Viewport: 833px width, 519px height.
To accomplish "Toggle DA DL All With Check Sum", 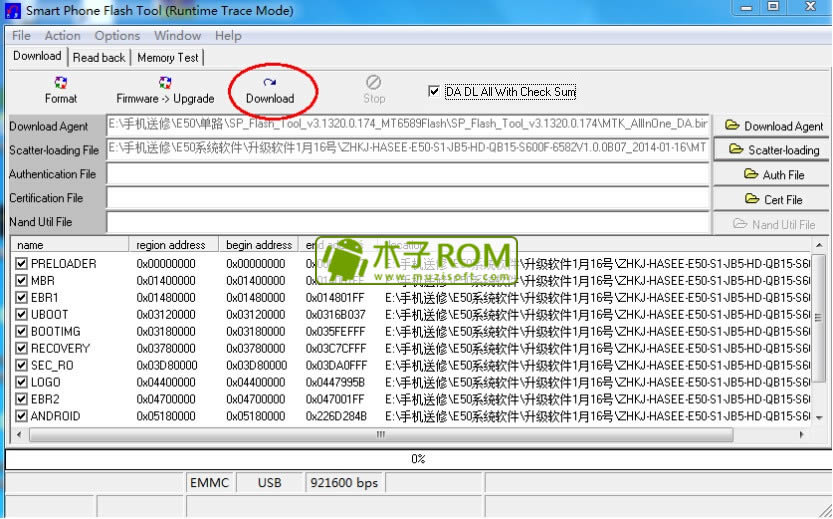I will 434,92.
